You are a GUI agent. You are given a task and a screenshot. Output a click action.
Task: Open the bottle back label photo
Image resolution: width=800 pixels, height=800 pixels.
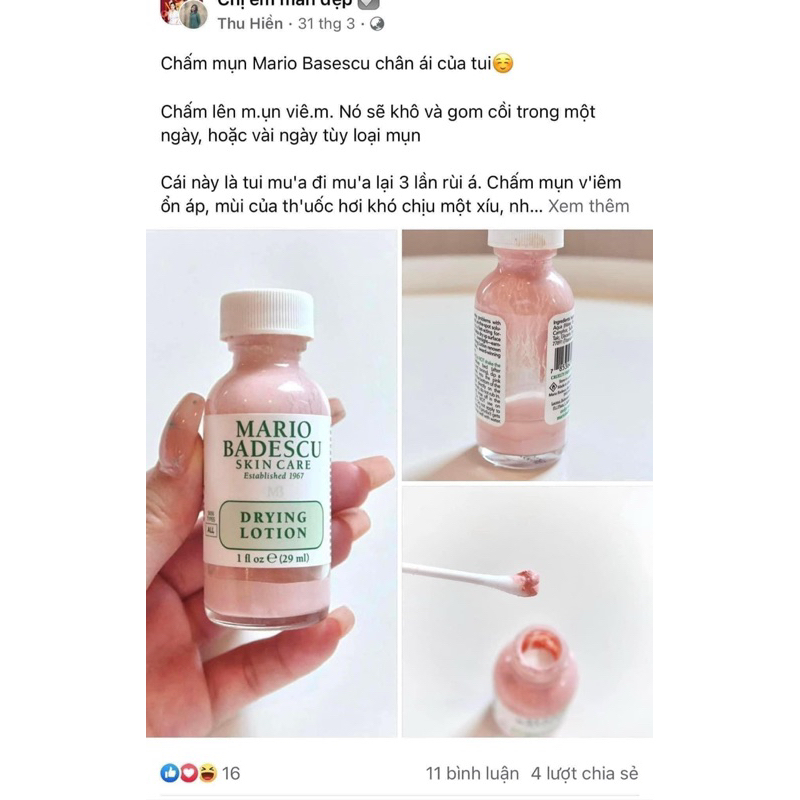527,355
